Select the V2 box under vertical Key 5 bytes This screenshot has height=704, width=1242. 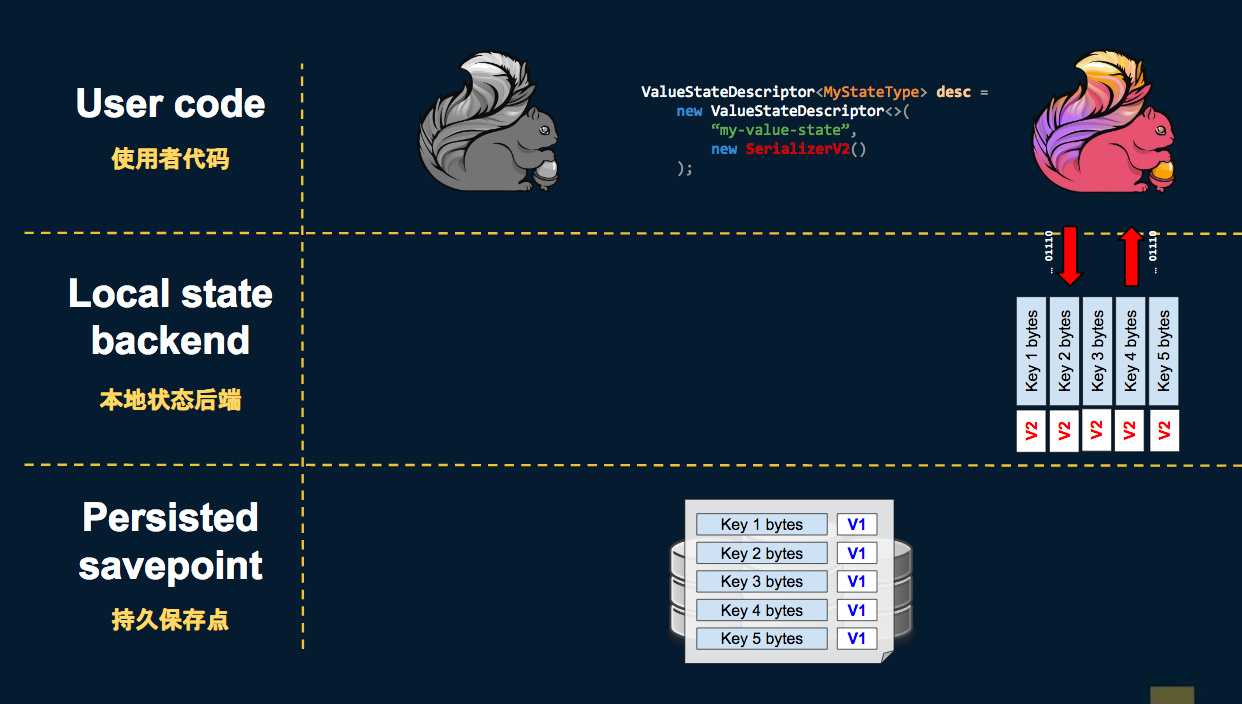[1163, 430]
